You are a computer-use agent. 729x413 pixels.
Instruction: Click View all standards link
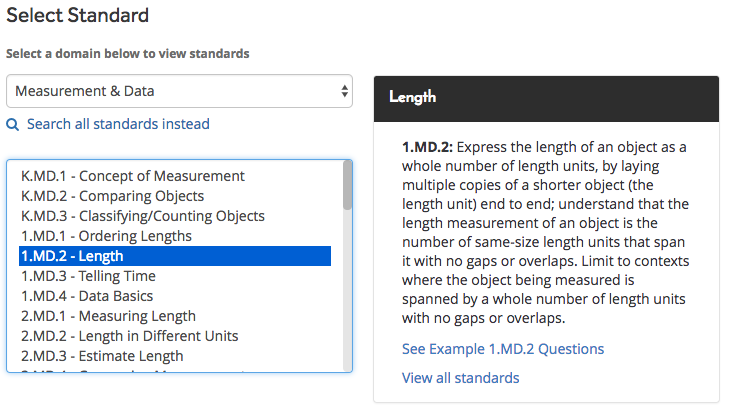pos(460,378)
